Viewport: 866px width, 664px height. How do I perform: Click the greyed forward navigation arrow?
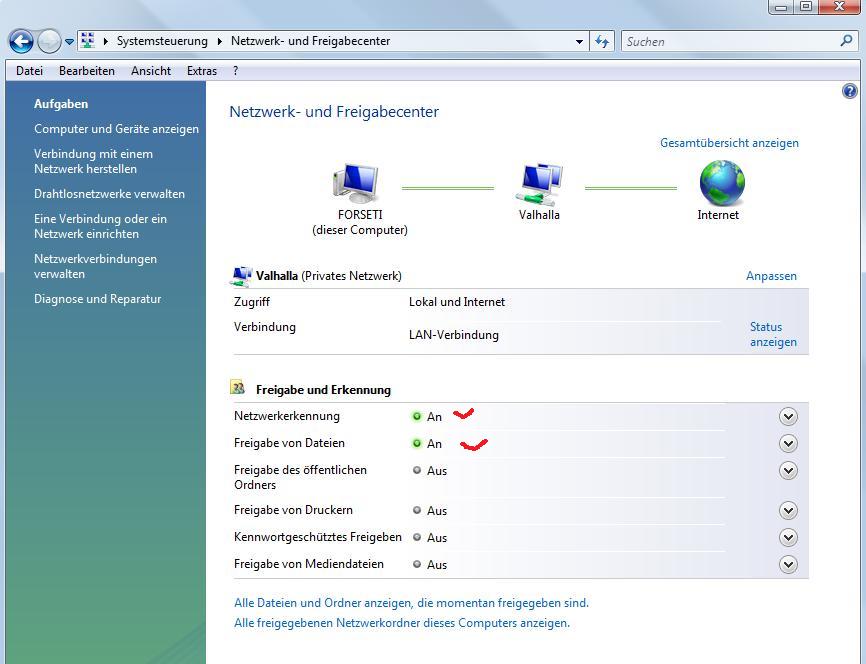[x=49, y=41]
